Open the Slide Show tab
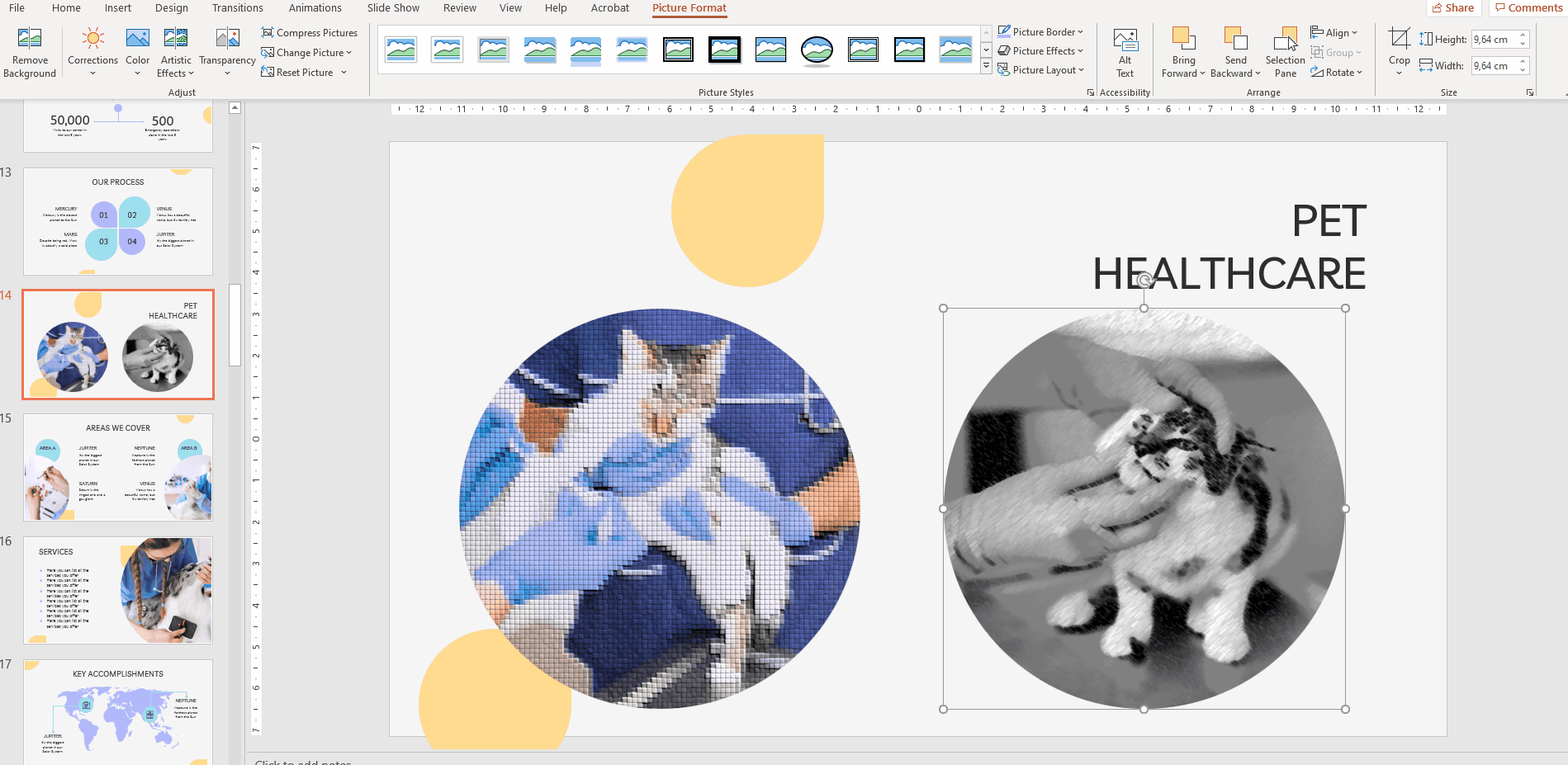The width and height of the screenshot is (1568, 765). 393,8
